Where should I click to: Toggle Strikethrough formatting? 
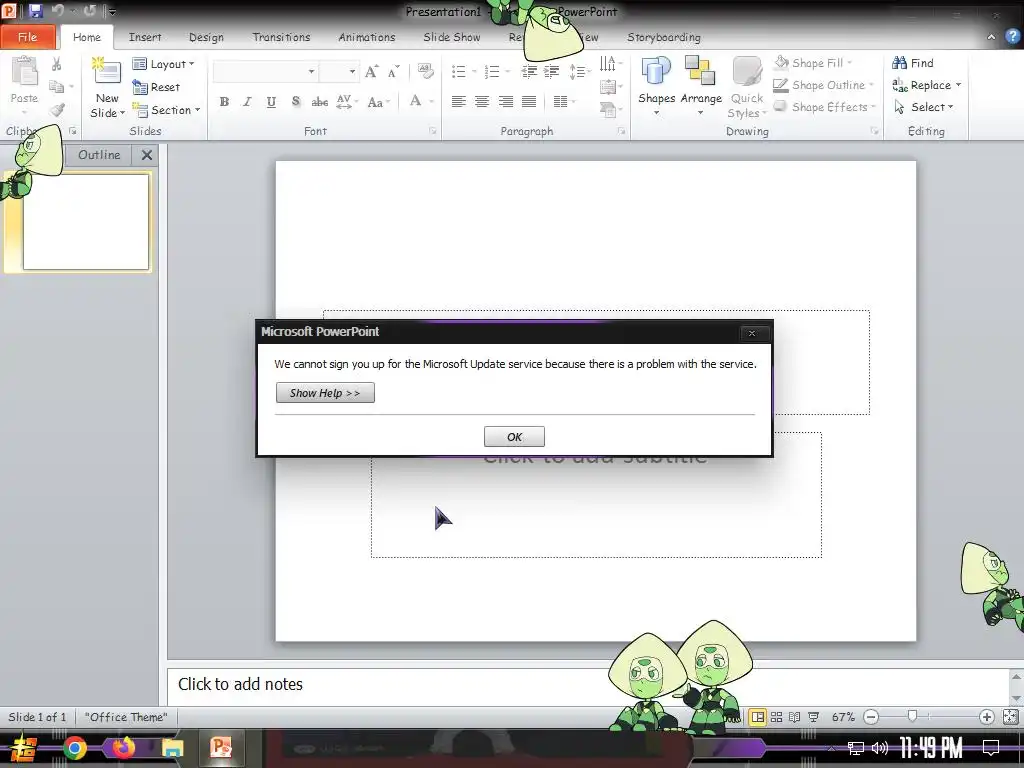pyautogui.click(x=319, y=102)
